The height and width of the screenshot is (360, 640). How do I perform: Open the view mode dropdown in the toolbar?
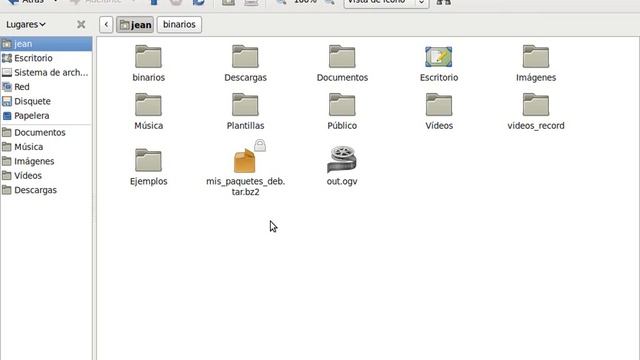pos(386,2)
